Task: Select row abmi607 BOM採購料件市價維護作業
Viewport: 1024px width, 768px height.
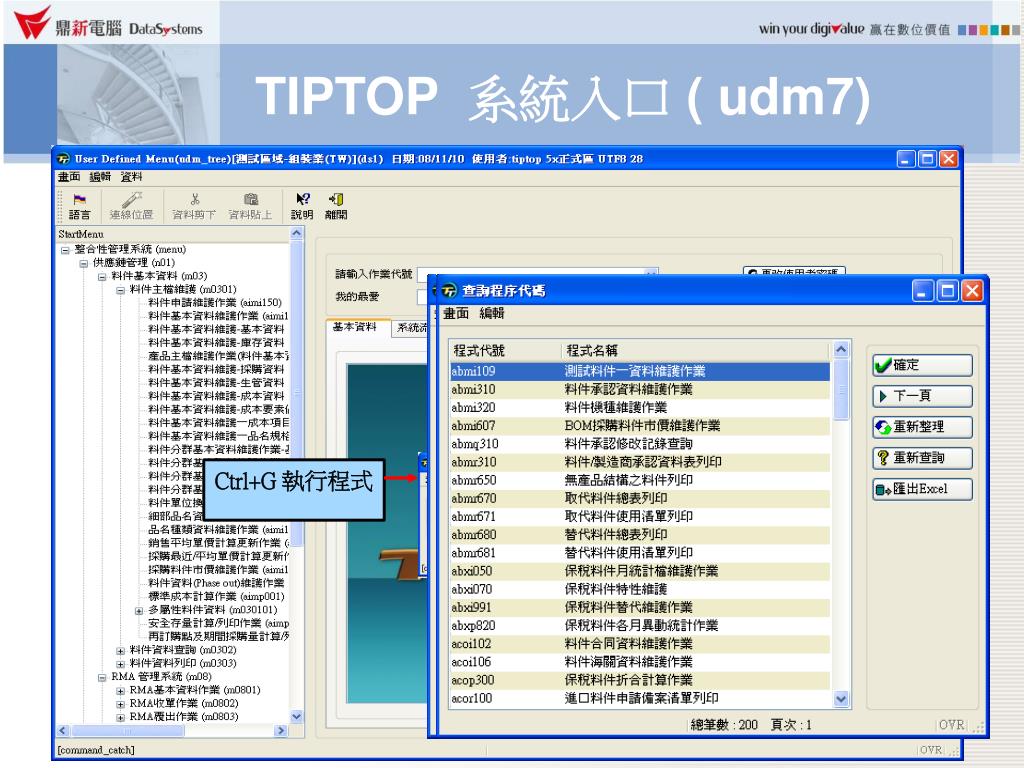Action: pos(640,426)
